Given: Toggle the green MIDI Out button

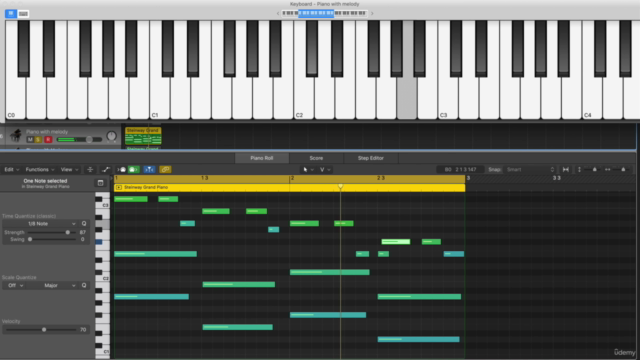Looking at the screenshot, I should [134, 169].
